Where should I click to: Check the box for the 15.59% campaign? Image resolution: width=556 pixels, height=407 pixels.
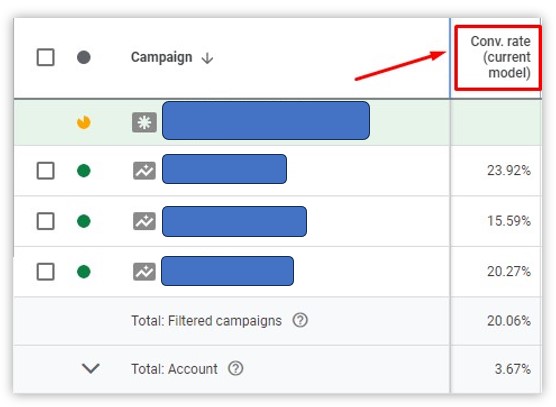pos(46,221)
